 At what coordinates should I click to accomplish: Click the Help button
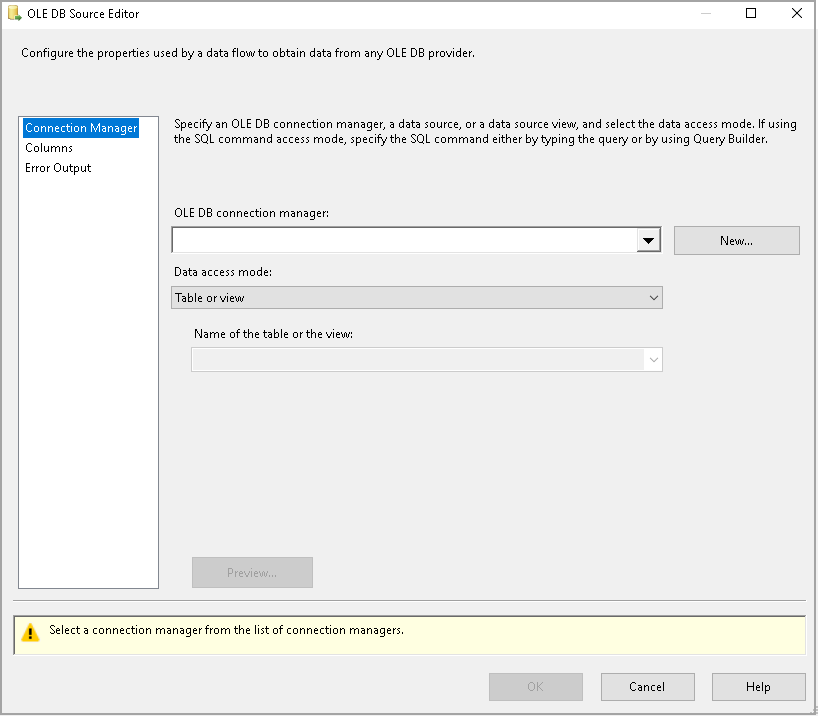coord(758,687)
